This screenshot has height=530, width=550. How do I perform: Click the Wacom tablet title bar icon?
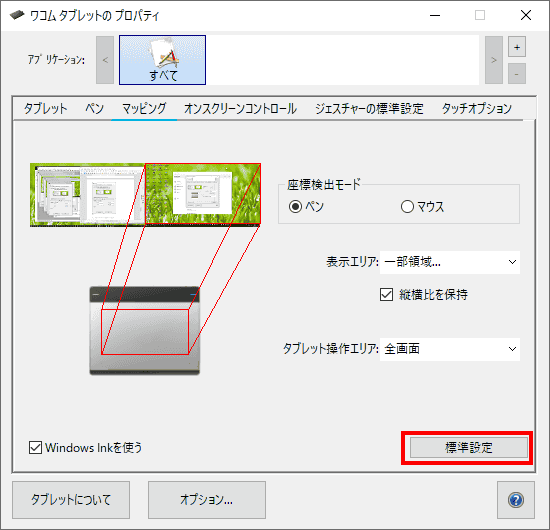(16, 15)
